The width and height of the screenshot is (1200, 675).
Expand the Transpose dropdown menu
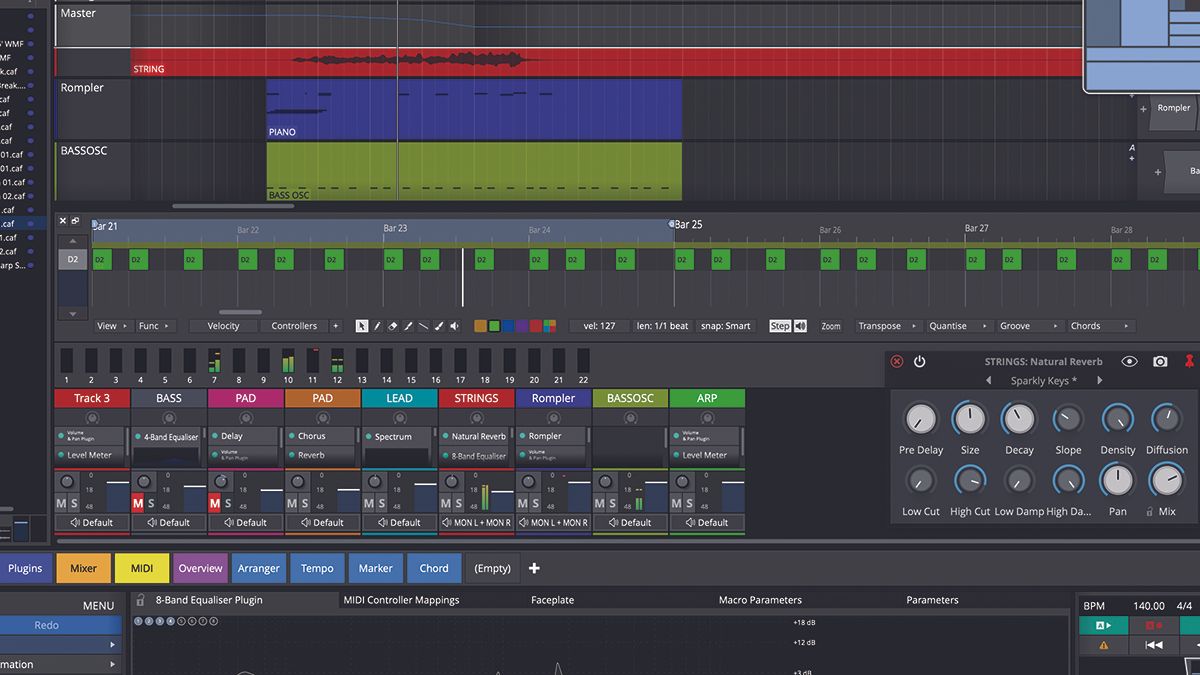(886, 326)
